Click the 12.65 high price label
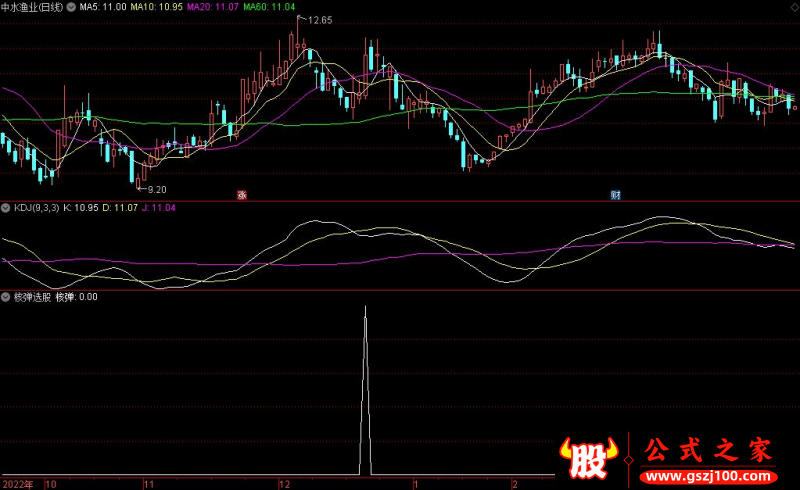800x490 pixels. [319, 20]
